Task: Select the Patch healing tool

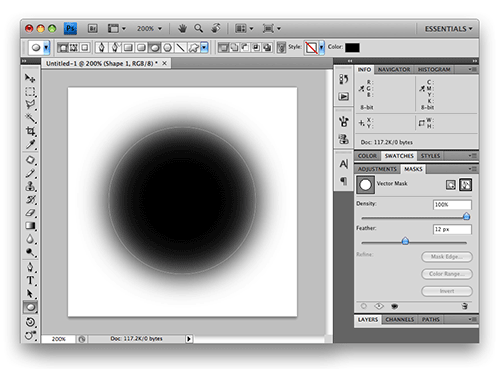Action: [x=30, y=160]
